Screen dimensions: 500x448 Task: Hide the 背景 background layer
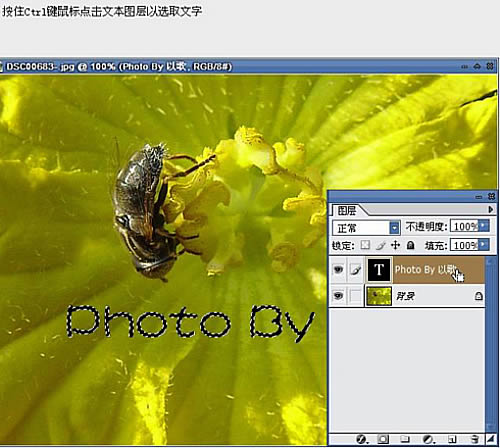tap(338, 296)
